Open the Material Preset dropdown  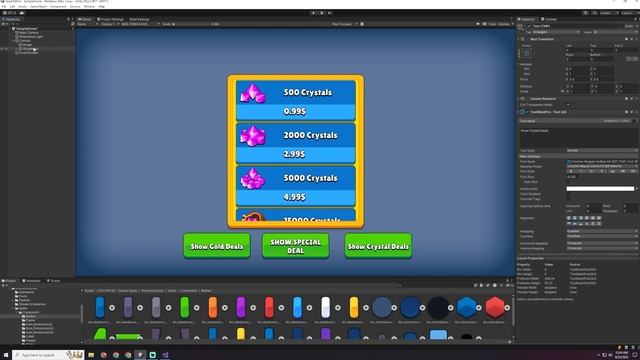[602, 167]
